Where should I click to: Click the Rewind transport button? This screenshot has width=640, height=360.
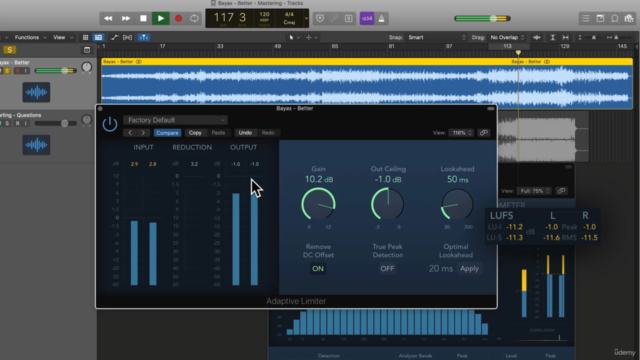108,18
